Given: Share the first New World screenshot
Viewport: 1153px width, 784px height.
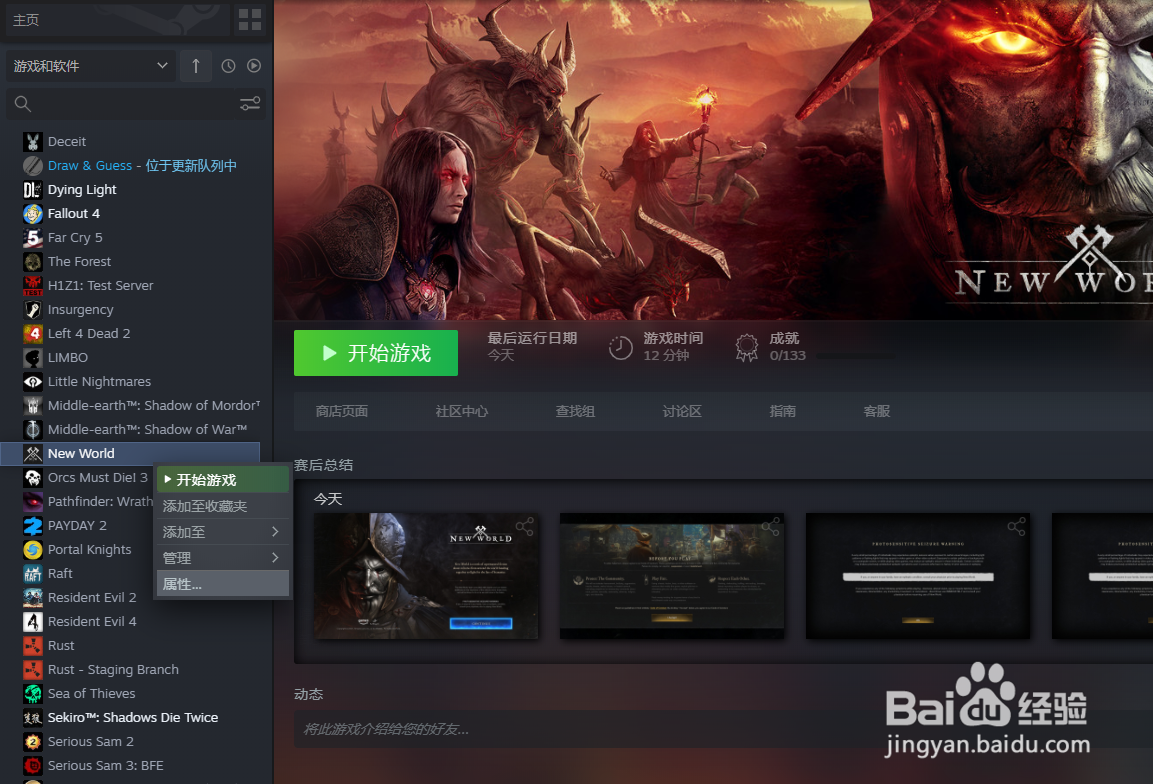Looking at the screenshot, I should [x=524, y=527].
